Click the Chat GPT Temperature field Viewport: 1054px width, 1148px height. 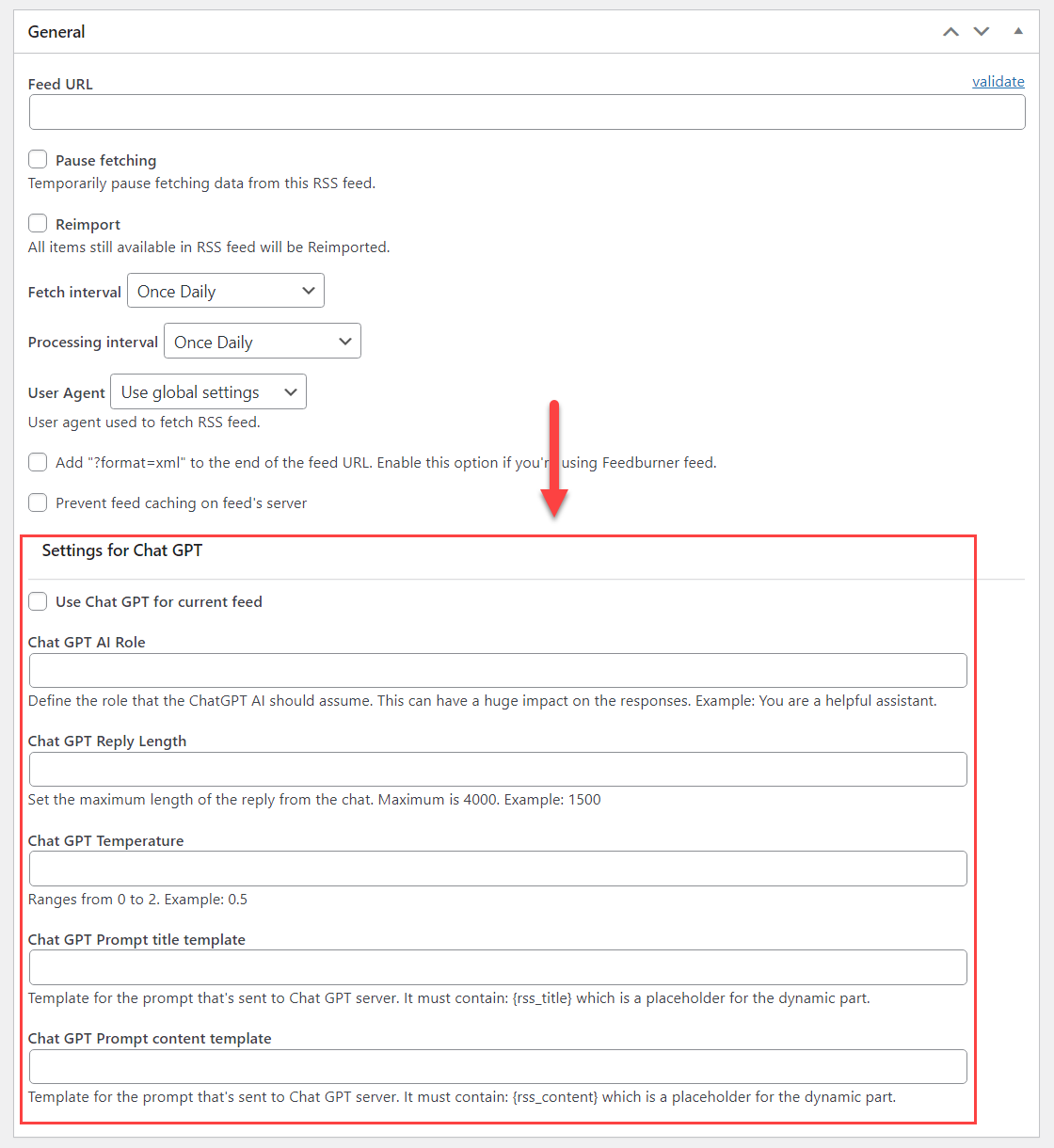coord(498,869)
